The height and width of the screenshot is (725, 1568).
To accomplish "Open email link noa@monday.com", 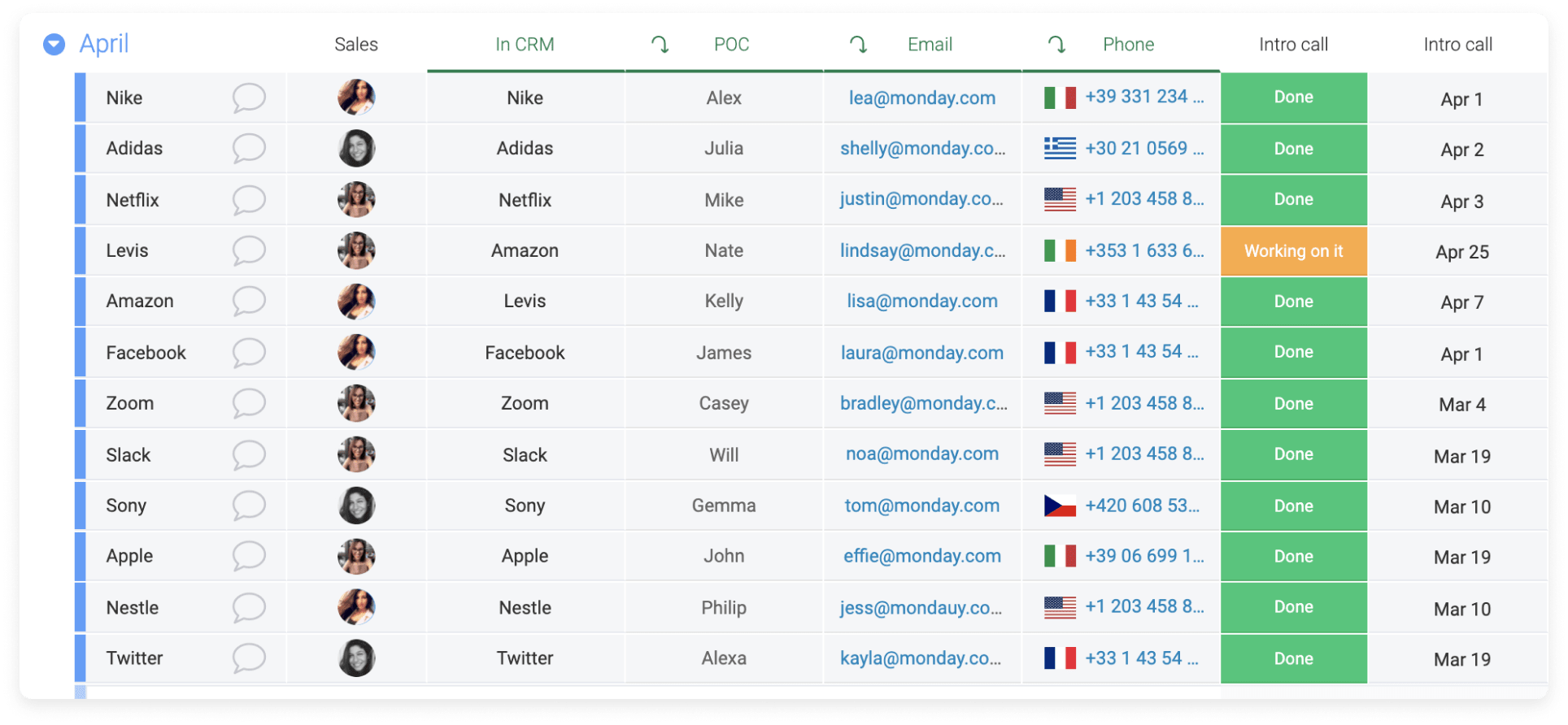I will point(922,454).
